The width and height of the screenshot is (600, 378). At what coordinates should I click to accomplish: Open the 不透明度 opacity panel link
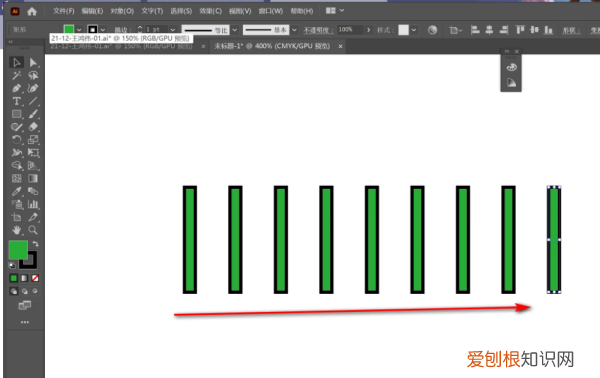click(x=318, y=30)
